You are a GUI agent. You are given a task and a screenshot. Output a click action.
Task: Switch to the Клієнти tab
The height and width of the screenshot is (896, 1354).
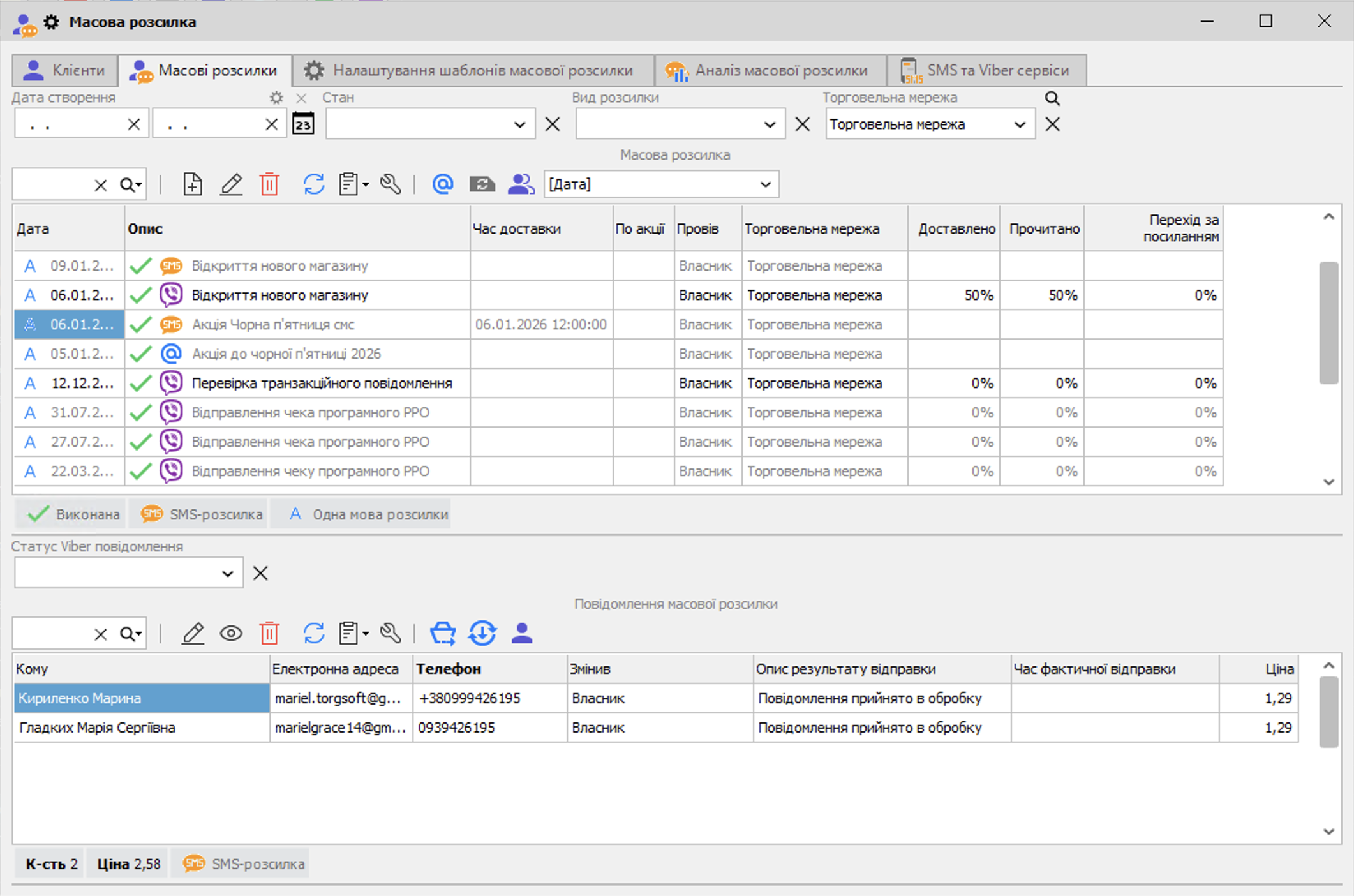pyautogui.click(x=65, y=70)
